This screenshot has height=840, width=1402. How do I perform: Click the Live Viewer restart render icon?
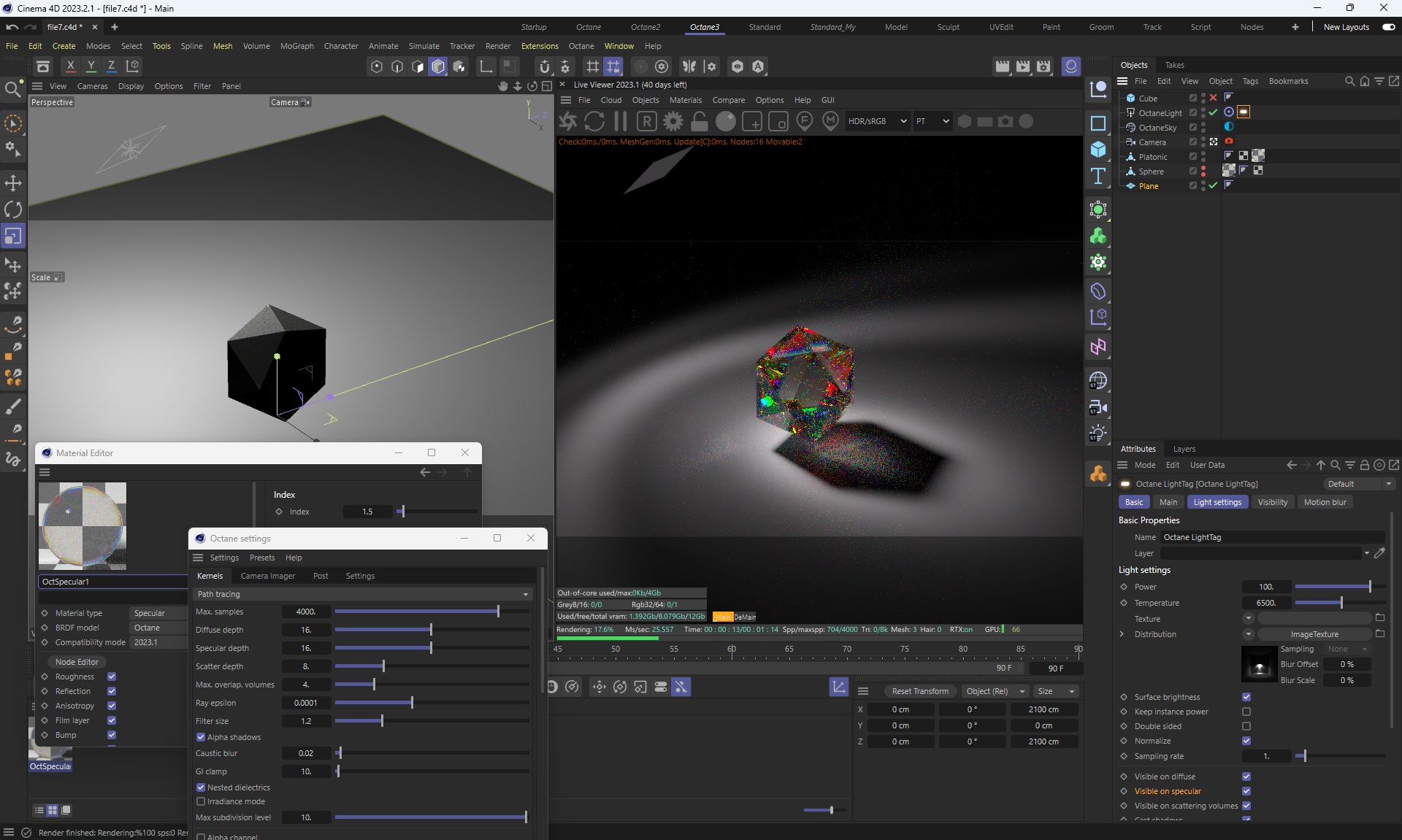point(594,122)
